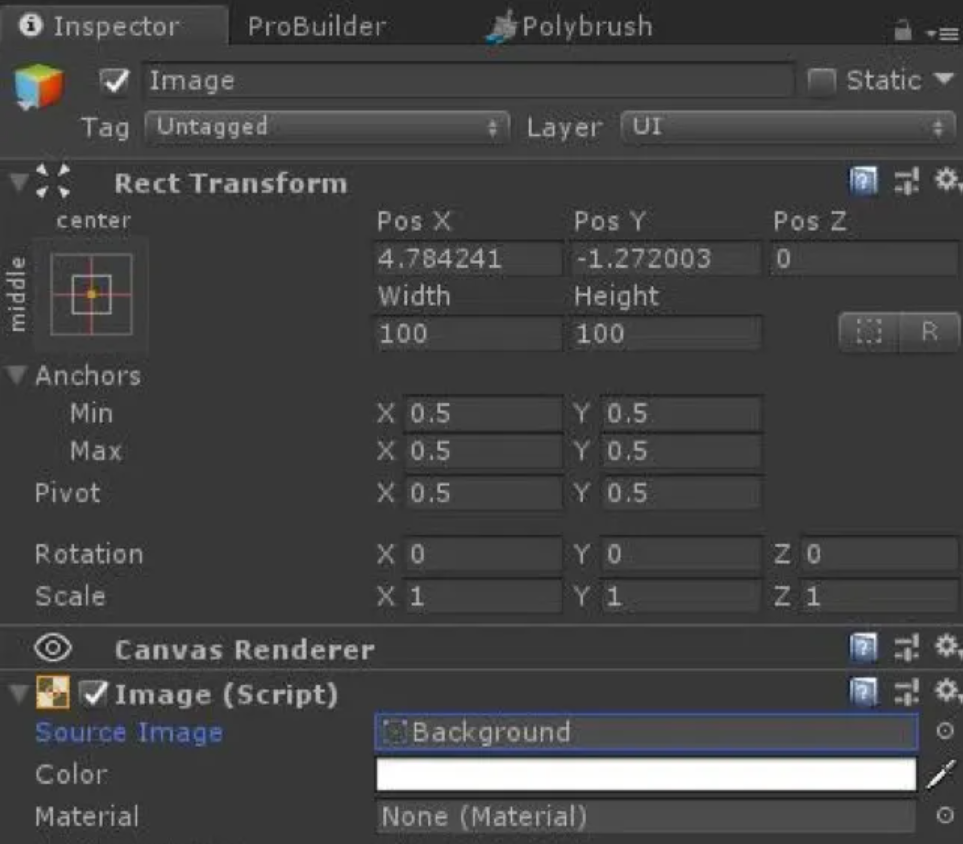Screen dimensions: 963x844
Task: Click the R raw edit mode button
Action: (x=929, y=333)
